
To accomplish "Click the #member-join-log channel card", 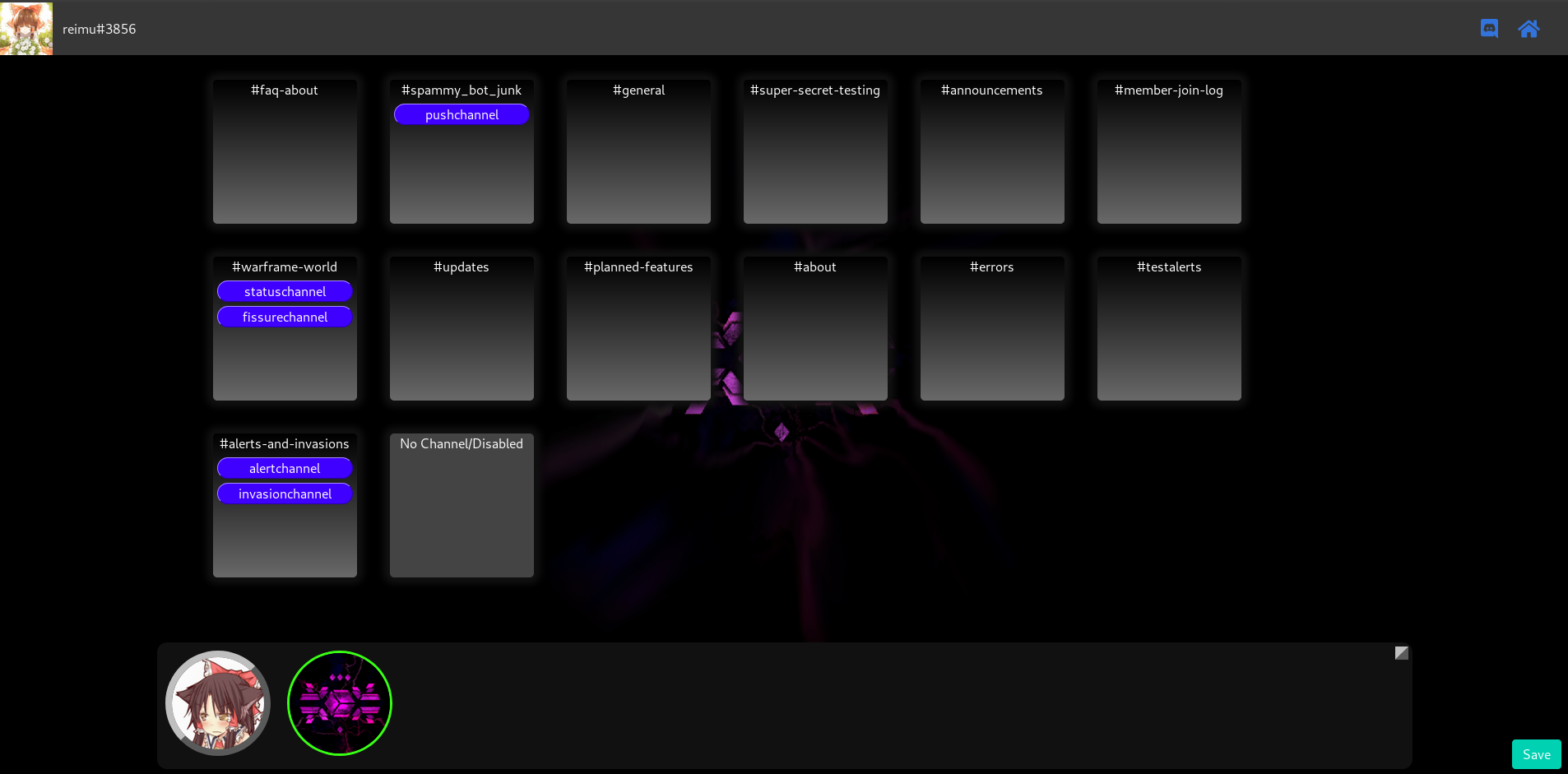I will (x=1169, y=152).
